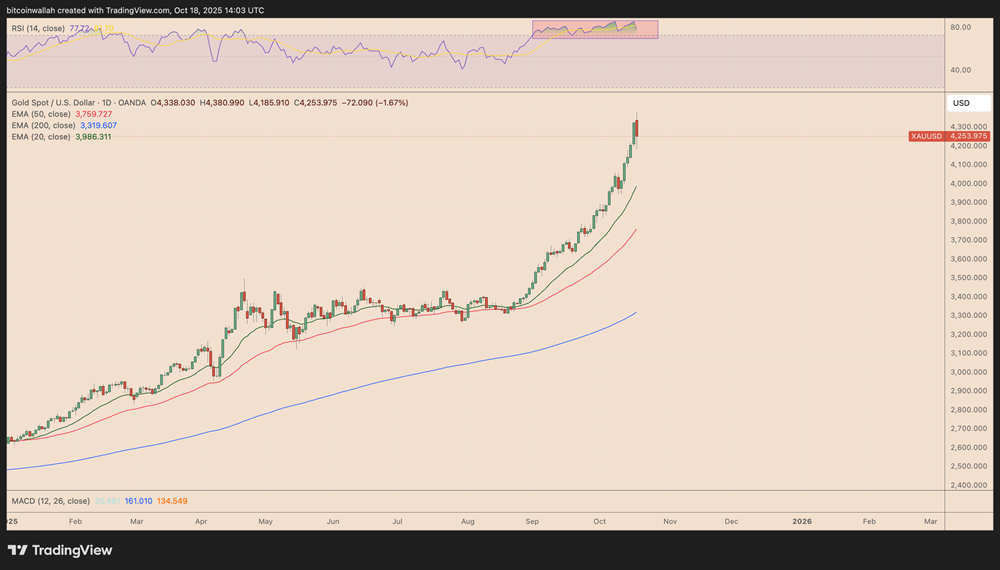1000x570 pixels.
Task: Open the RSI (14, close) indicator label
Action: point(42,29)
